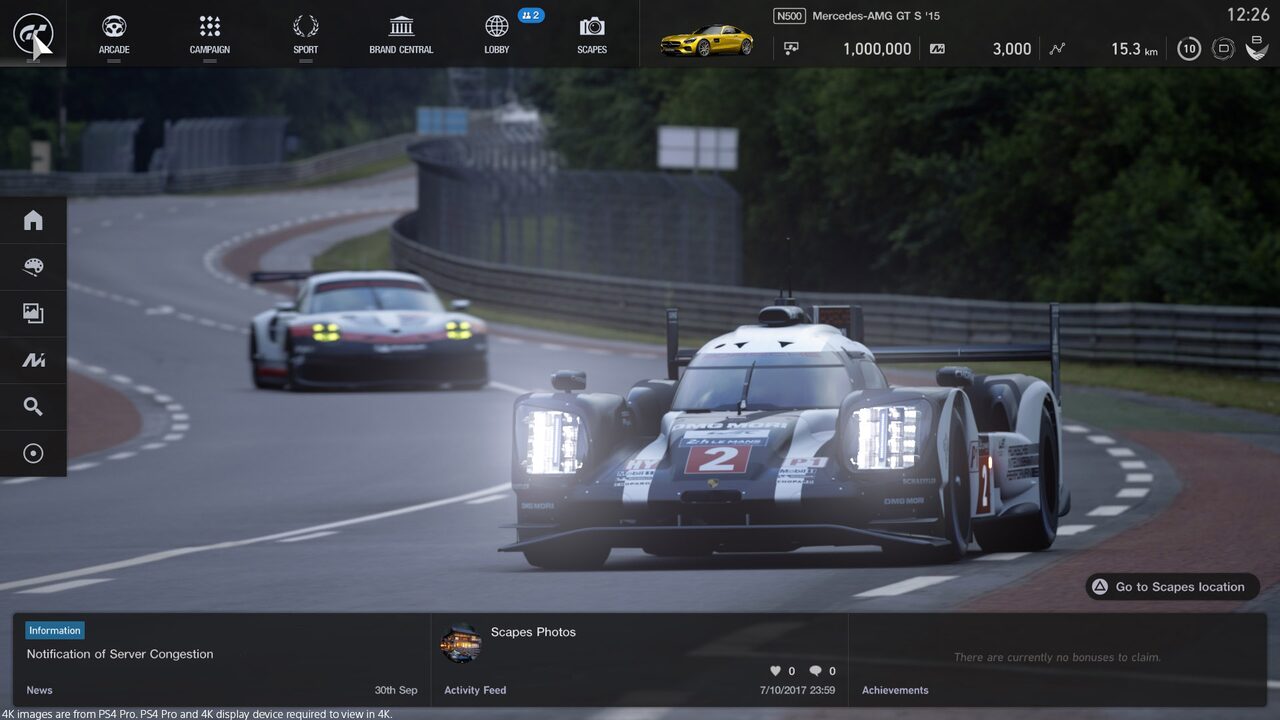This screenshot has width=1280, height=720.
Task: Click the Gran Turismo logo icon
Action: [x=32, y=33]
